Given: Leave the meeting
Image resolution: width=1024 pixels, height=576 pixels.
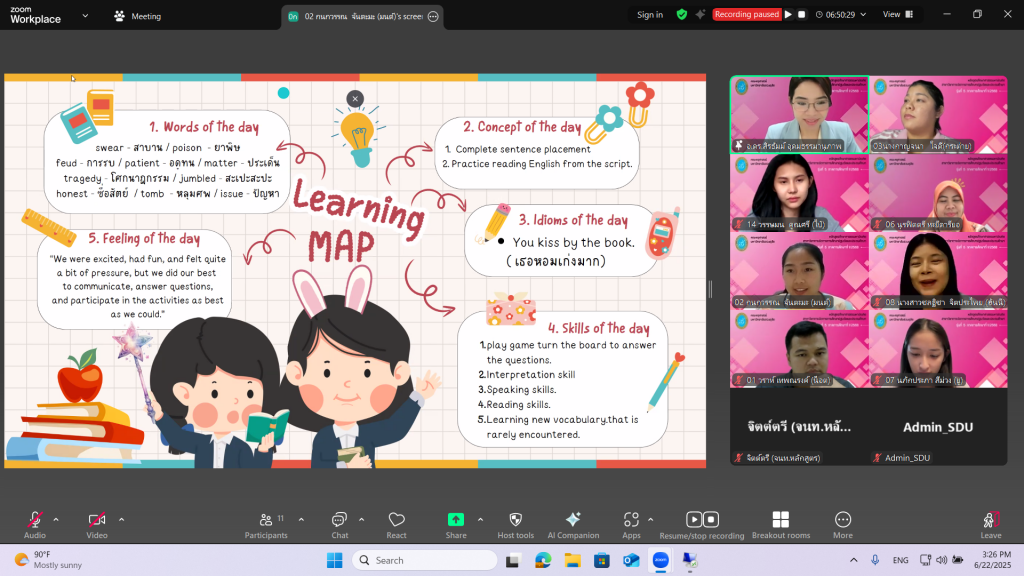Looking at the screenshot, I should tap(990, 523).
